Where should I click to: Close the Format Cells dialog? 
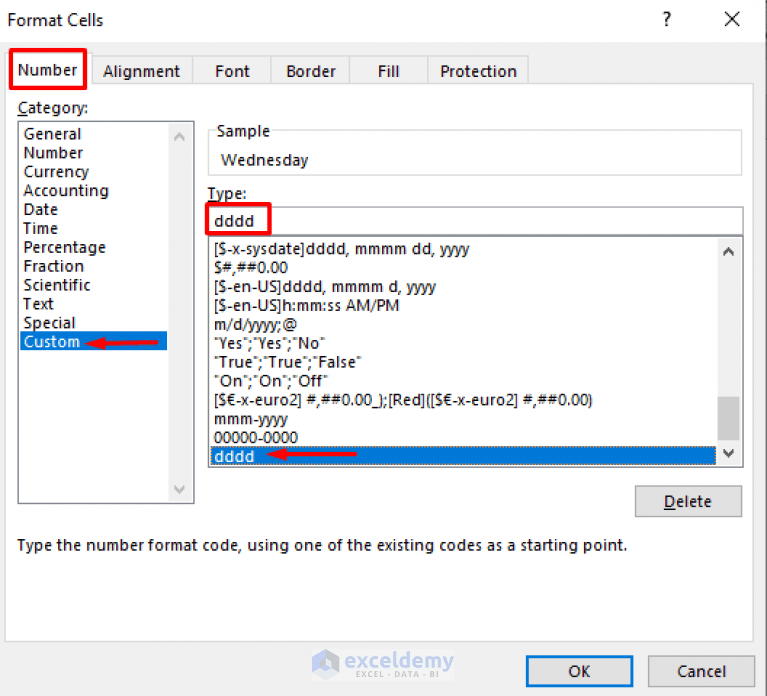click(x=732, y=20)
